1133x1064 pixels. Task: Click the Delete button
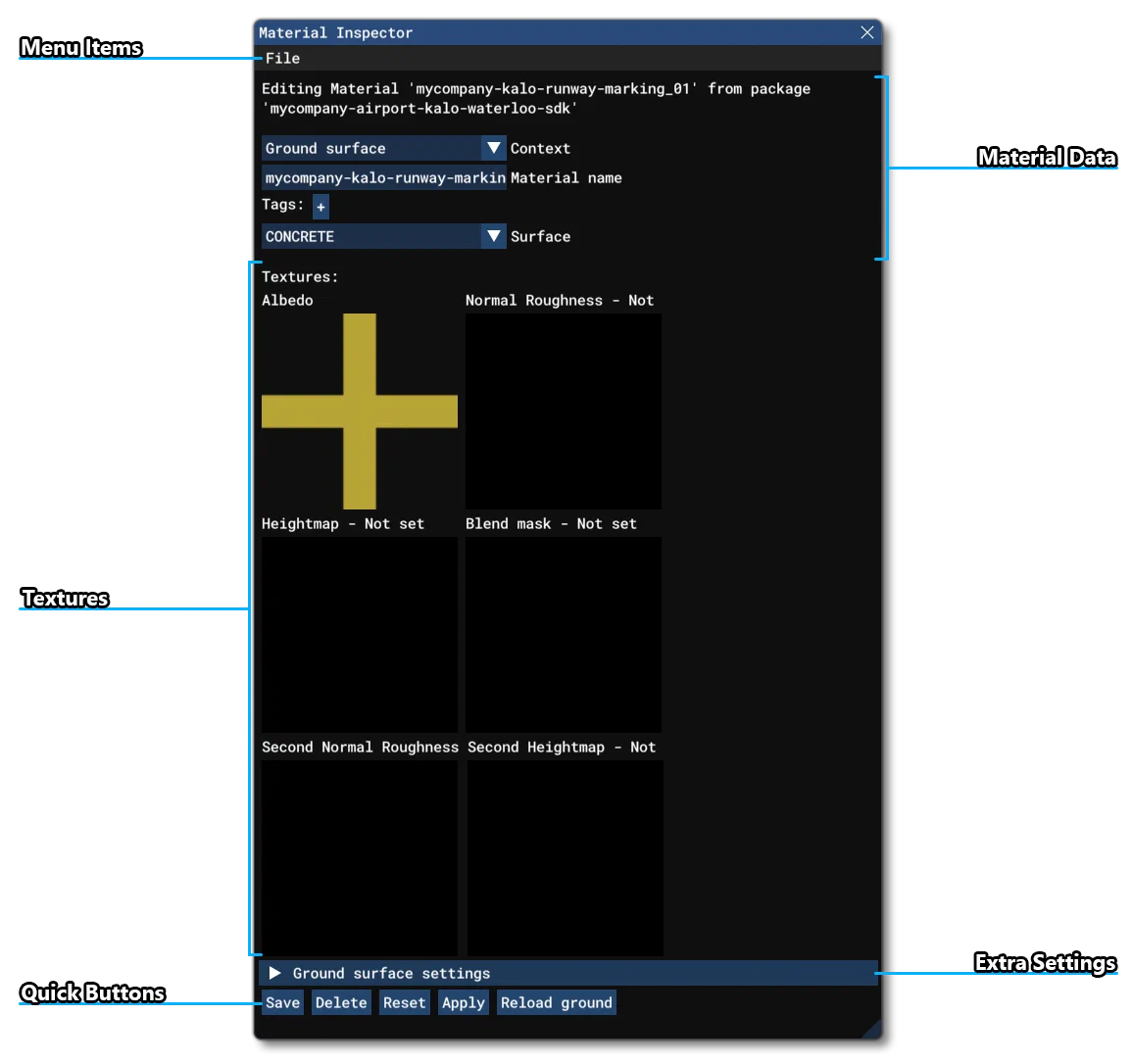point(341,1002)
